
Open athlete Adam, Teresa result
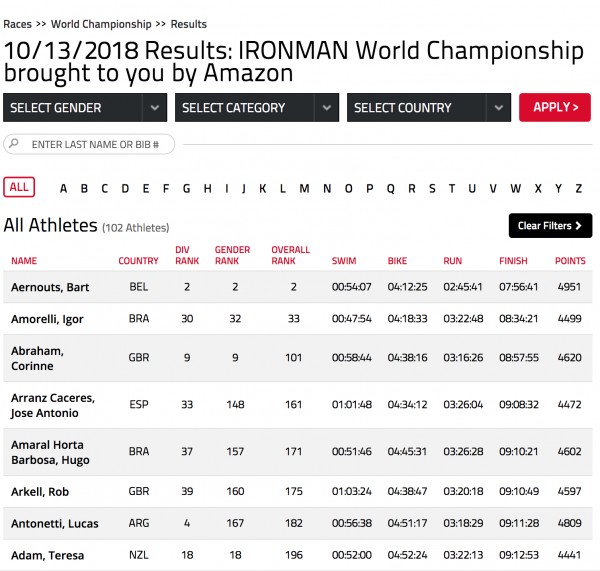(47, 555)
